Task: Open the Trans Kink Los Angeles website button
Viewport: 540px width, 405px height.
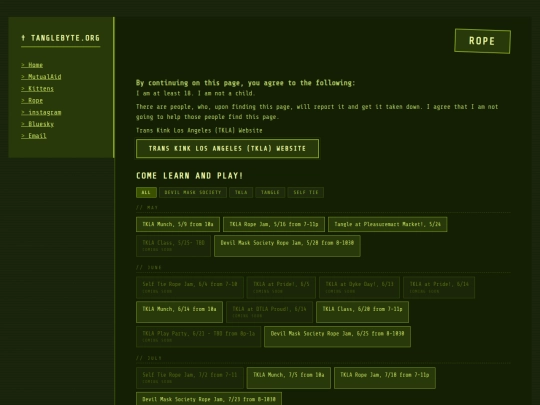Action: tap(227, 148)
